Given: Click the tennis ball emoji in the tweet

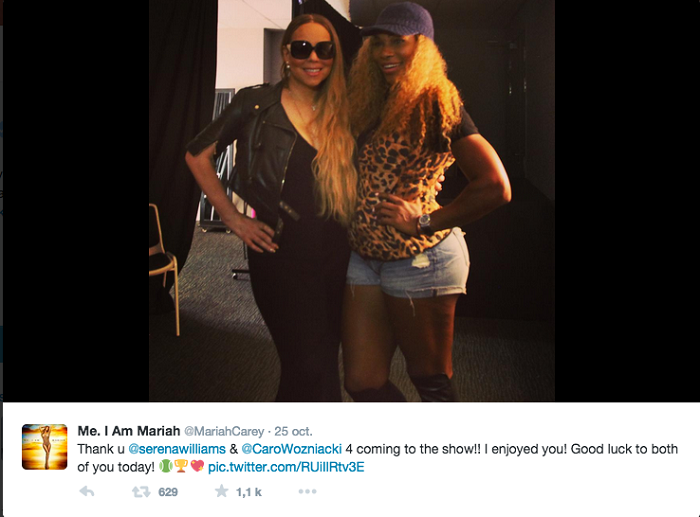Looking at the screenshot, I should [166, 467].
